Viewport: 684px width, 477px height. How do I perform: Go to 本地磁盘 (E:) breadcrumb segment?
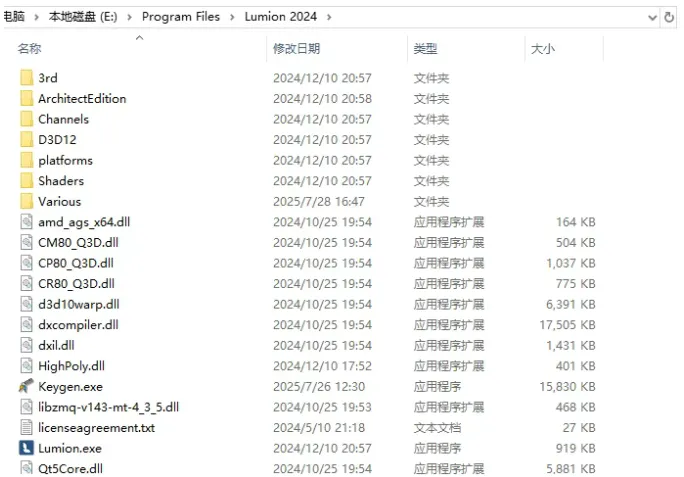point(83,17)
